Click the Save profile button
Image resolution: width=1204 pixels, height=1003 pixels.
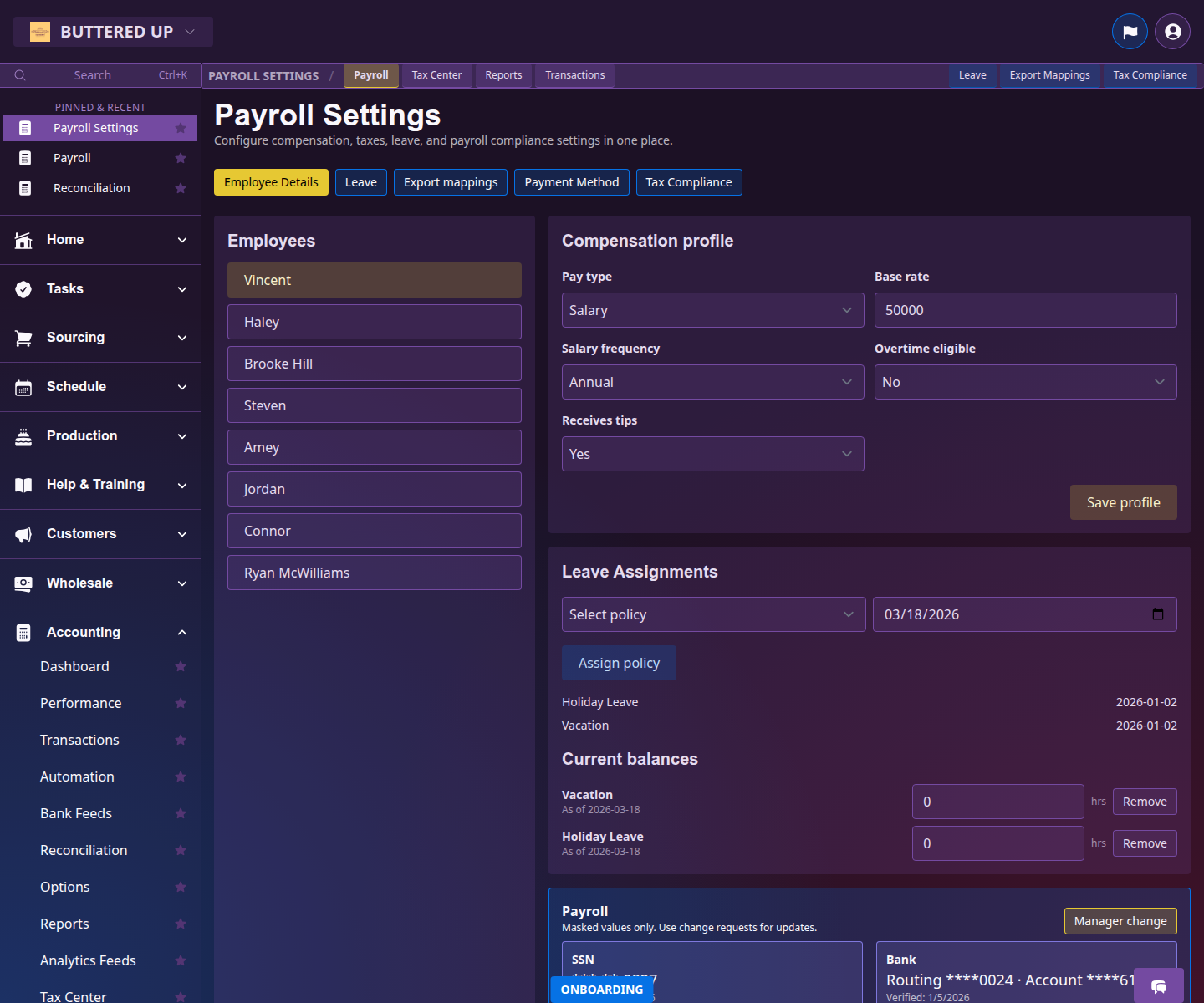[1123, 502]
